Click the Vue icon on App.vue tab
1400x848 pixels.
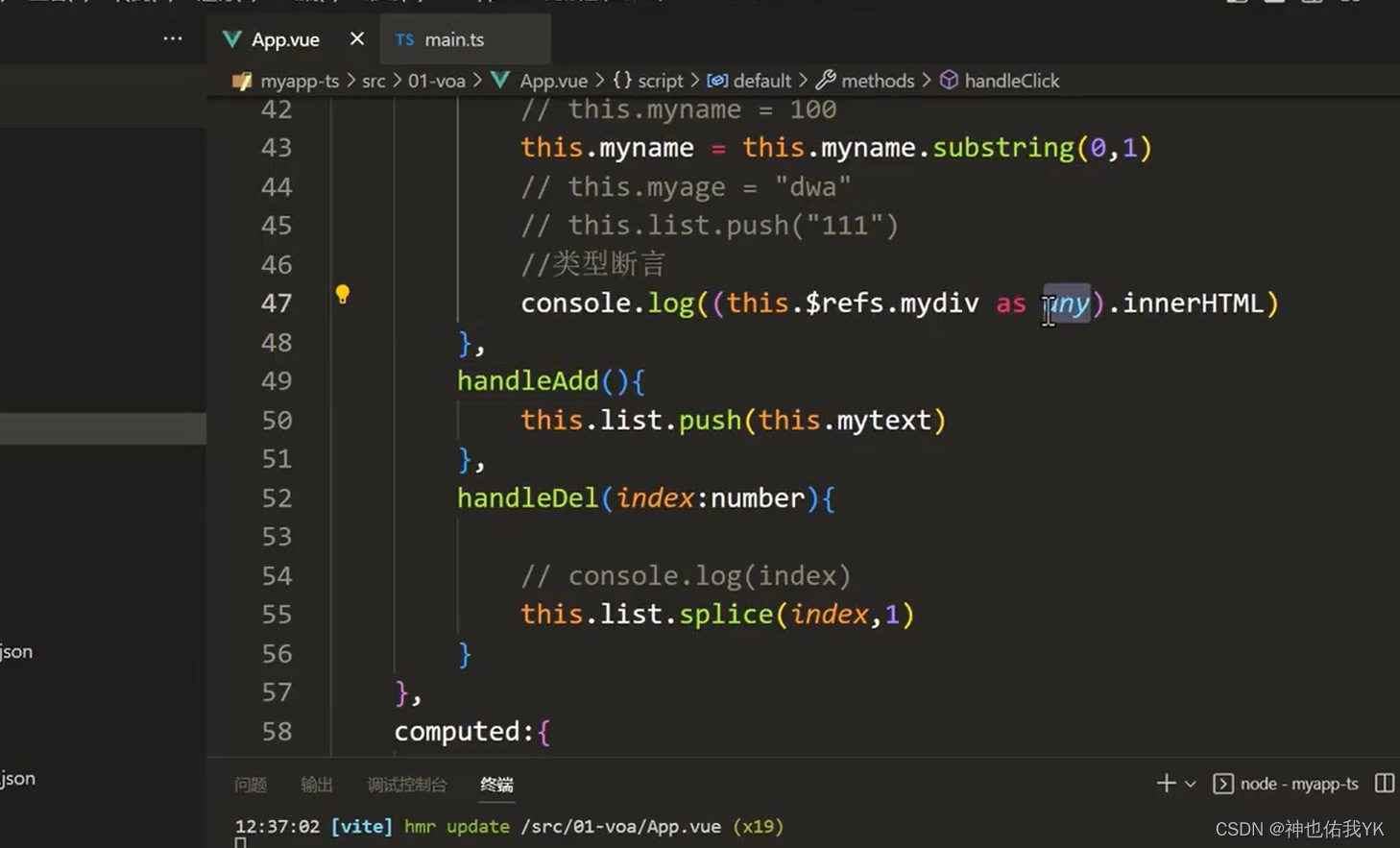(231, 39)
